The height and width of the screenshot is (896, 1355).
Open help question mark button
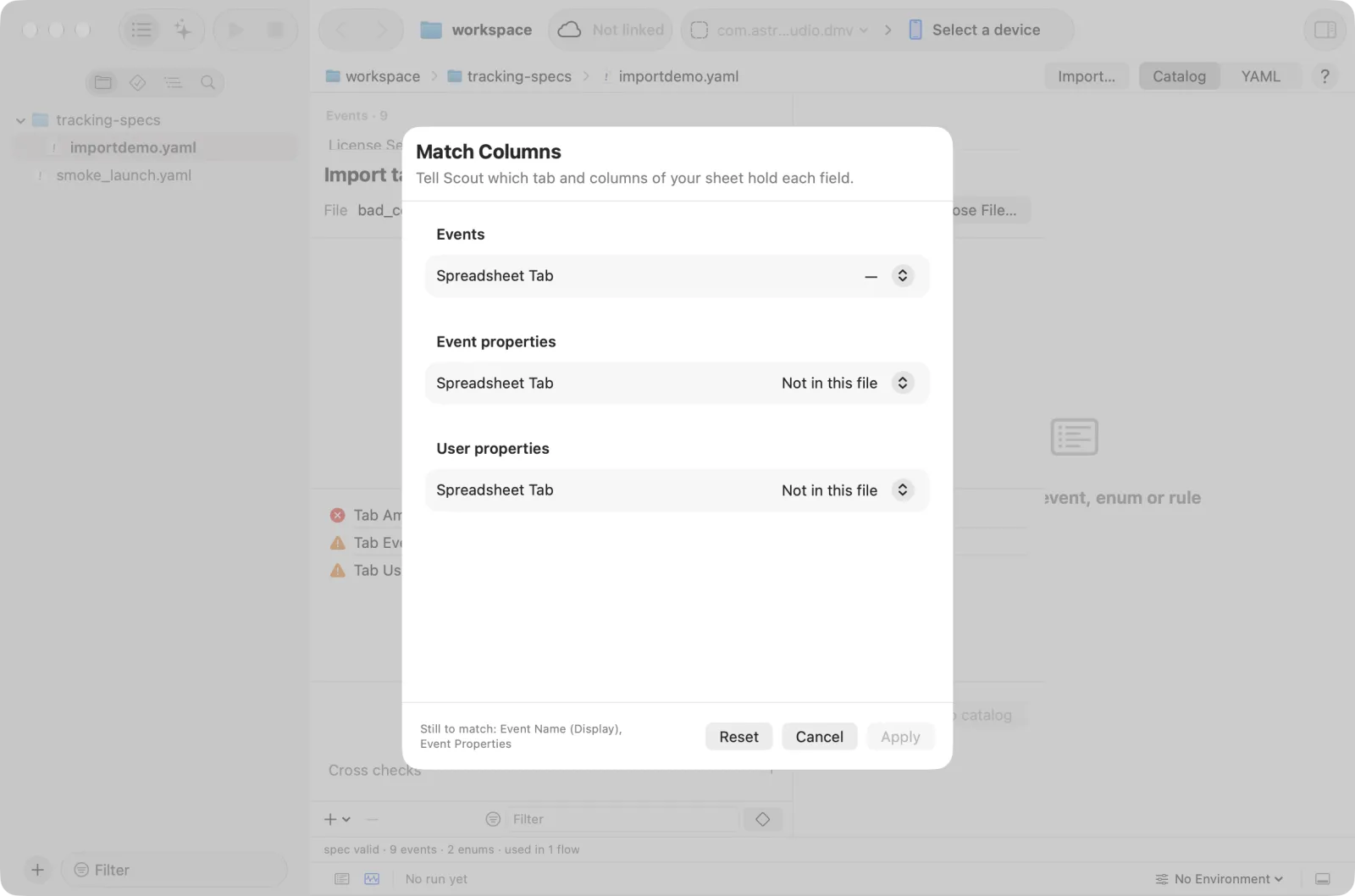pyautogui.click(x=1325, y=76)
